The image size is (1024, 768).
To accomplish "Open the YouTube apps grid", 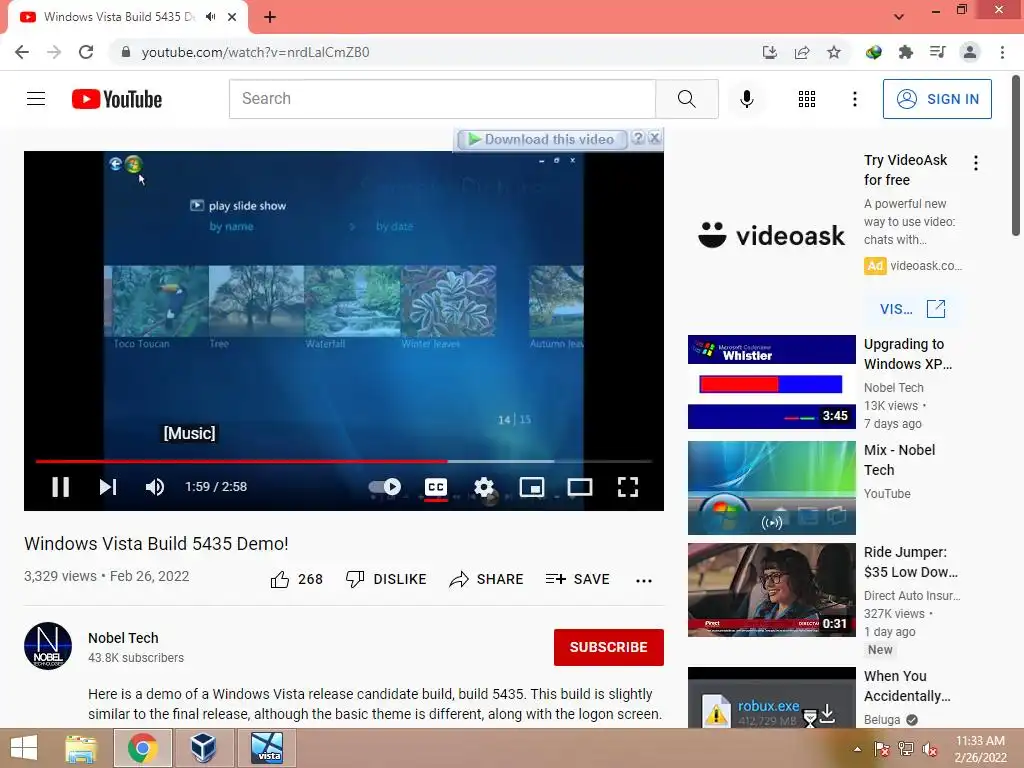I will click(x=807, y=99).
